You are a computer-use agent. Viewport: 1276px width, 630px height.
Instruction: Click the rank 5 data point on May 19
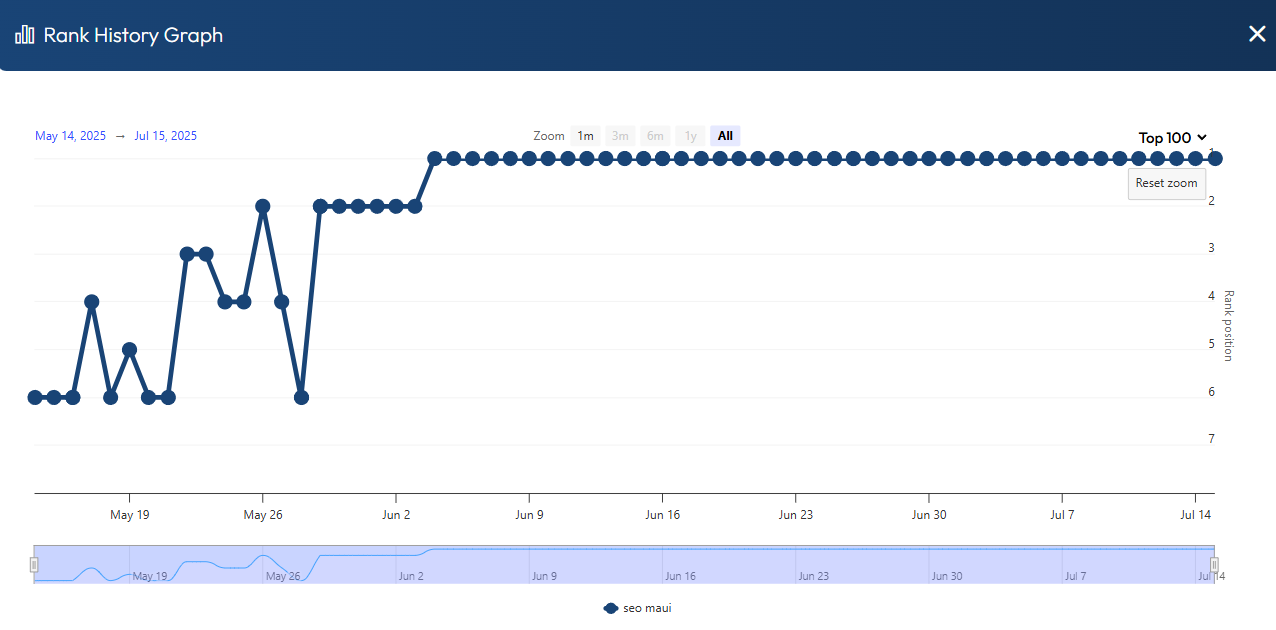(x=129, y=349)
